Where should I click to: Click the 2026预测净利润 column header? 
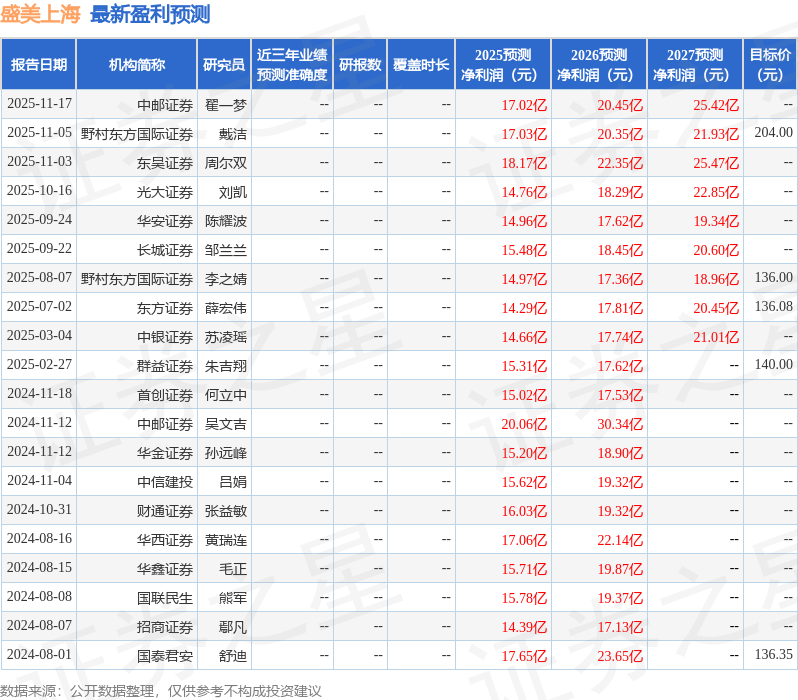click(599, 65)
